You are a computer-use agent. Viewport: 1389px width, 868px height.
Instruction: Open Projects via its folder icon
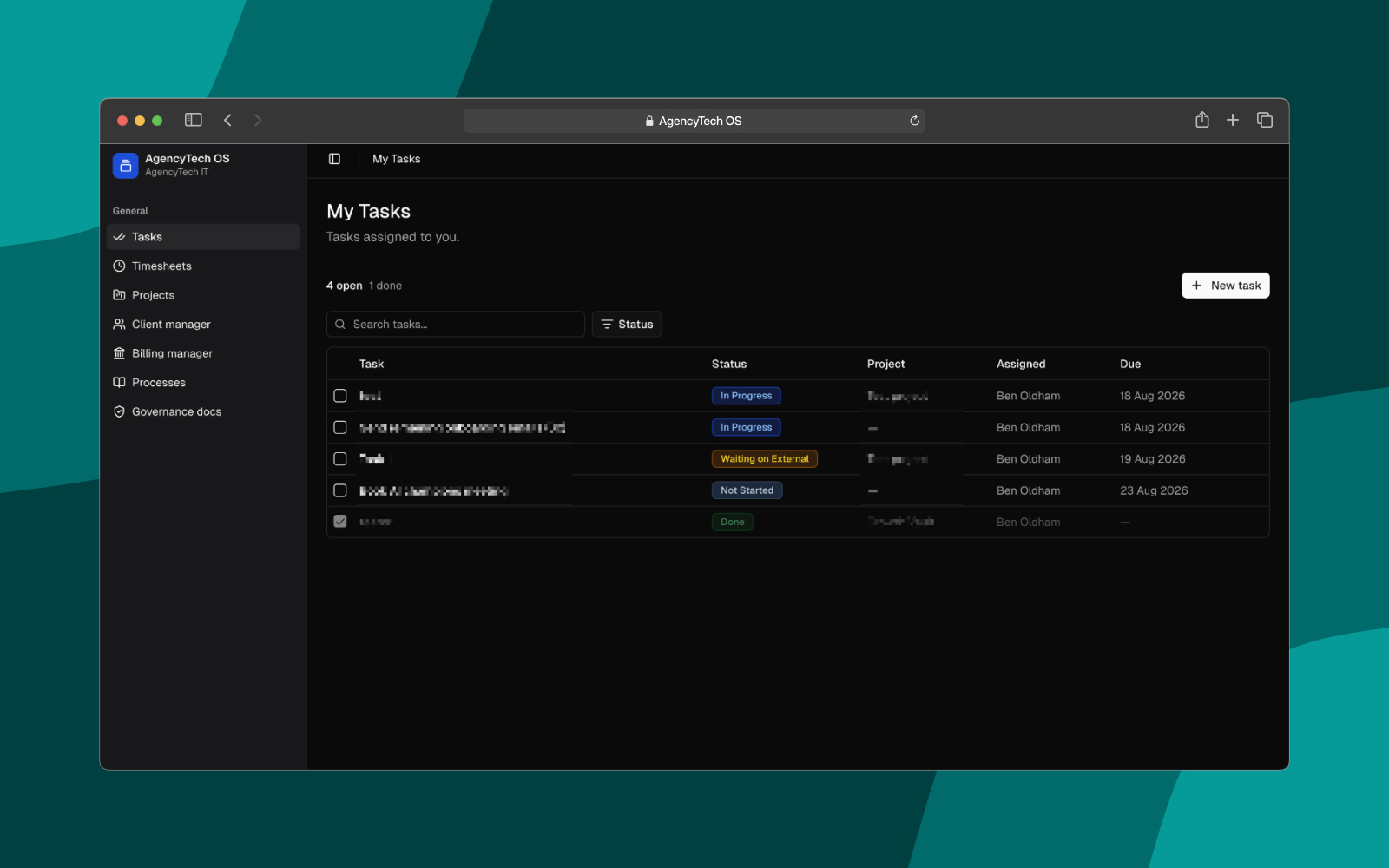pyautogui.click(x=119, y=295)
